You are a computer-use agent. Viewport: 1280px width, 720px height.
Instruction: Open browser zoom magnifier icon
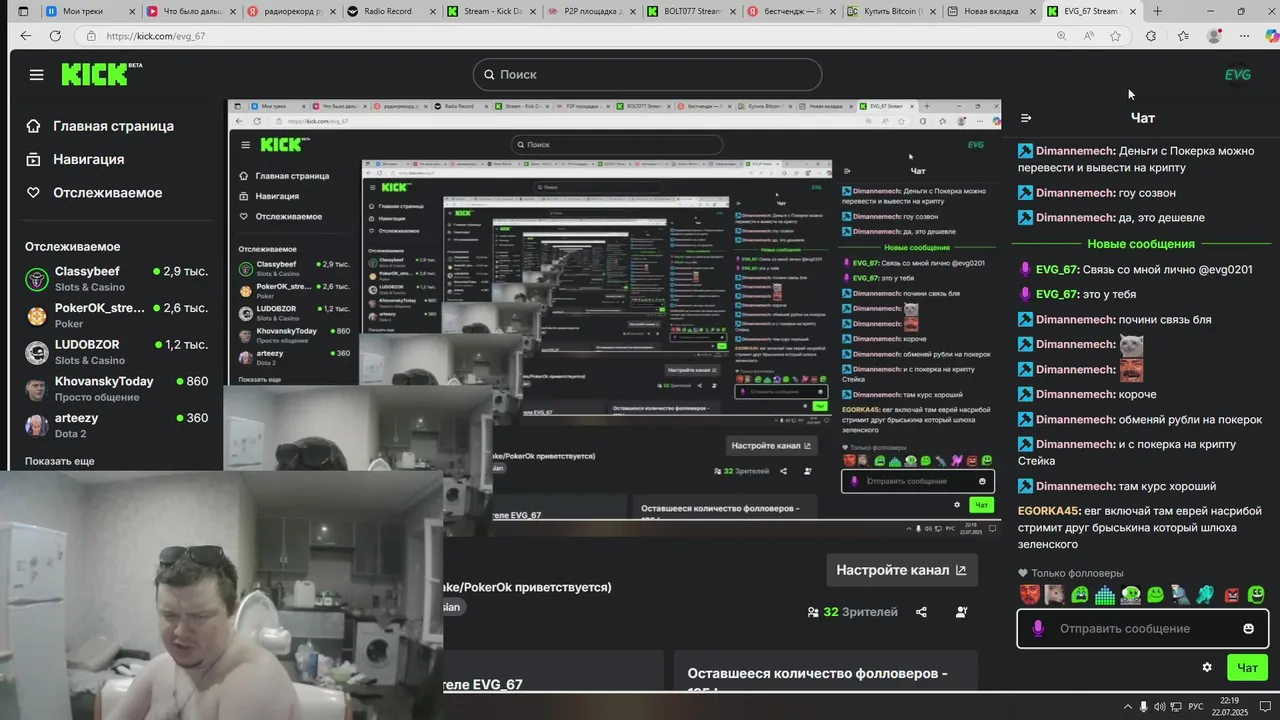click(1061, 35)
